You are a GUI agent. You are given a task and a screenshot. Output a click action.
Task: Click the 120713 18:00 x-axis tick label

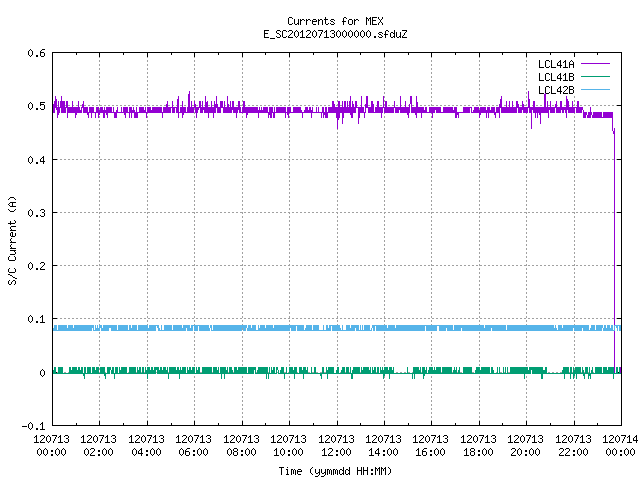tap(478, 446)
